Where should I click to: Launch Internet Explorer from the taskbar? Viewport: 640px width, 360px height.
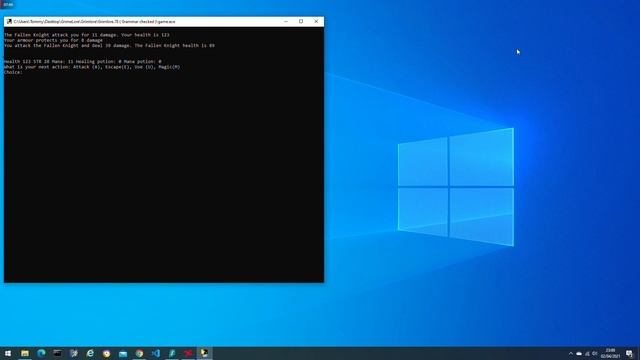point(90,353)
